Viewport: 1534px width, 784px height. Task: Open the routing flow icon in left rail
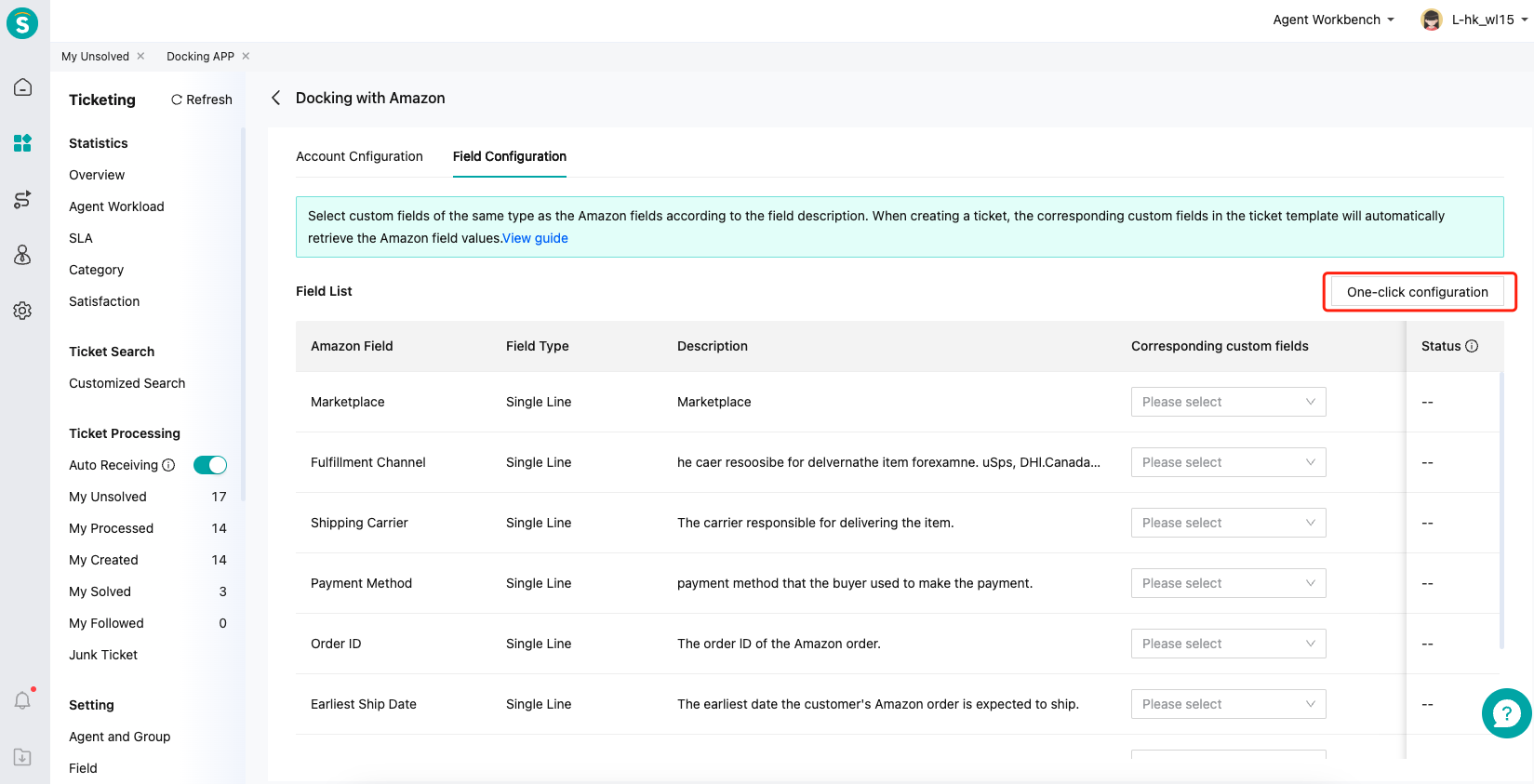point(22,199)
